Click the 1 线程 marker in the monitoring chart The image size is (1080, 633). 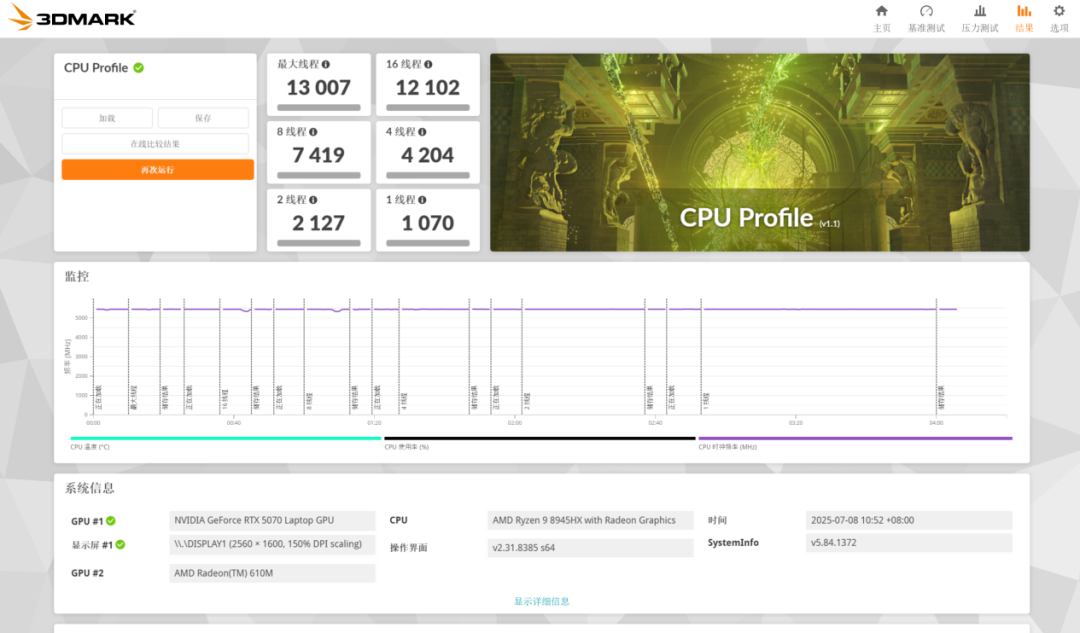click(x=706, y=401)
